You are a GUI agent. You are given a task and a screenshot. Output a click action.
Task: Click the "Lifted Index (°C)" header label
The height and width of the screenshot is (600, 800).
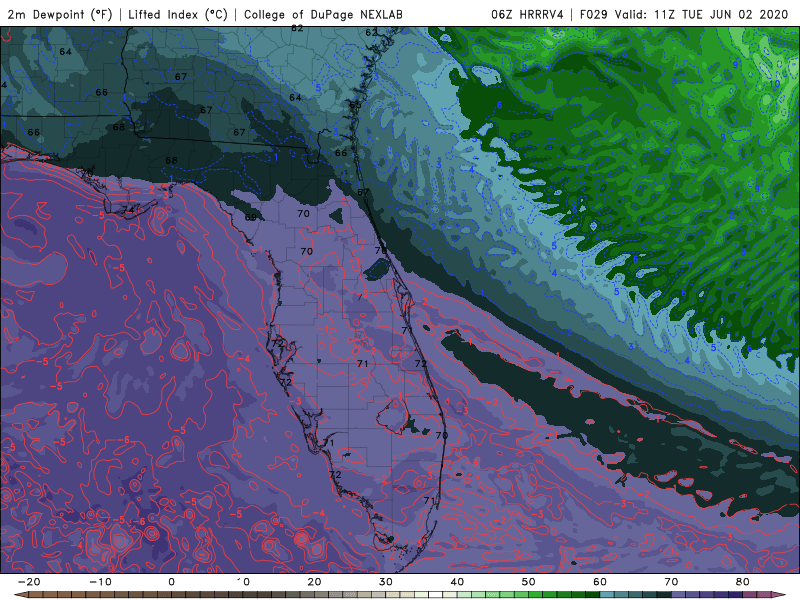point(178,14)
